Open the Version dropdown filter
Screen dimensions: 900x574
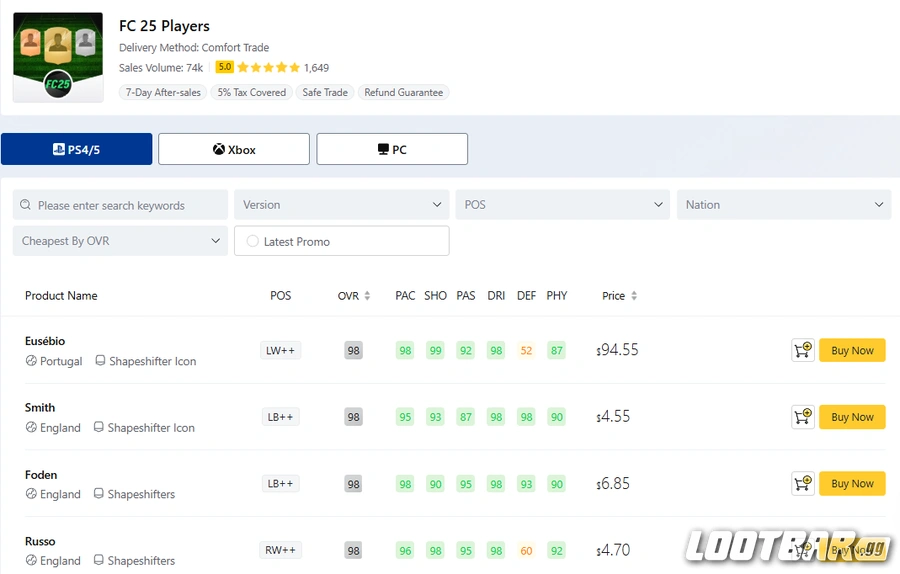(x=341, y=205)
